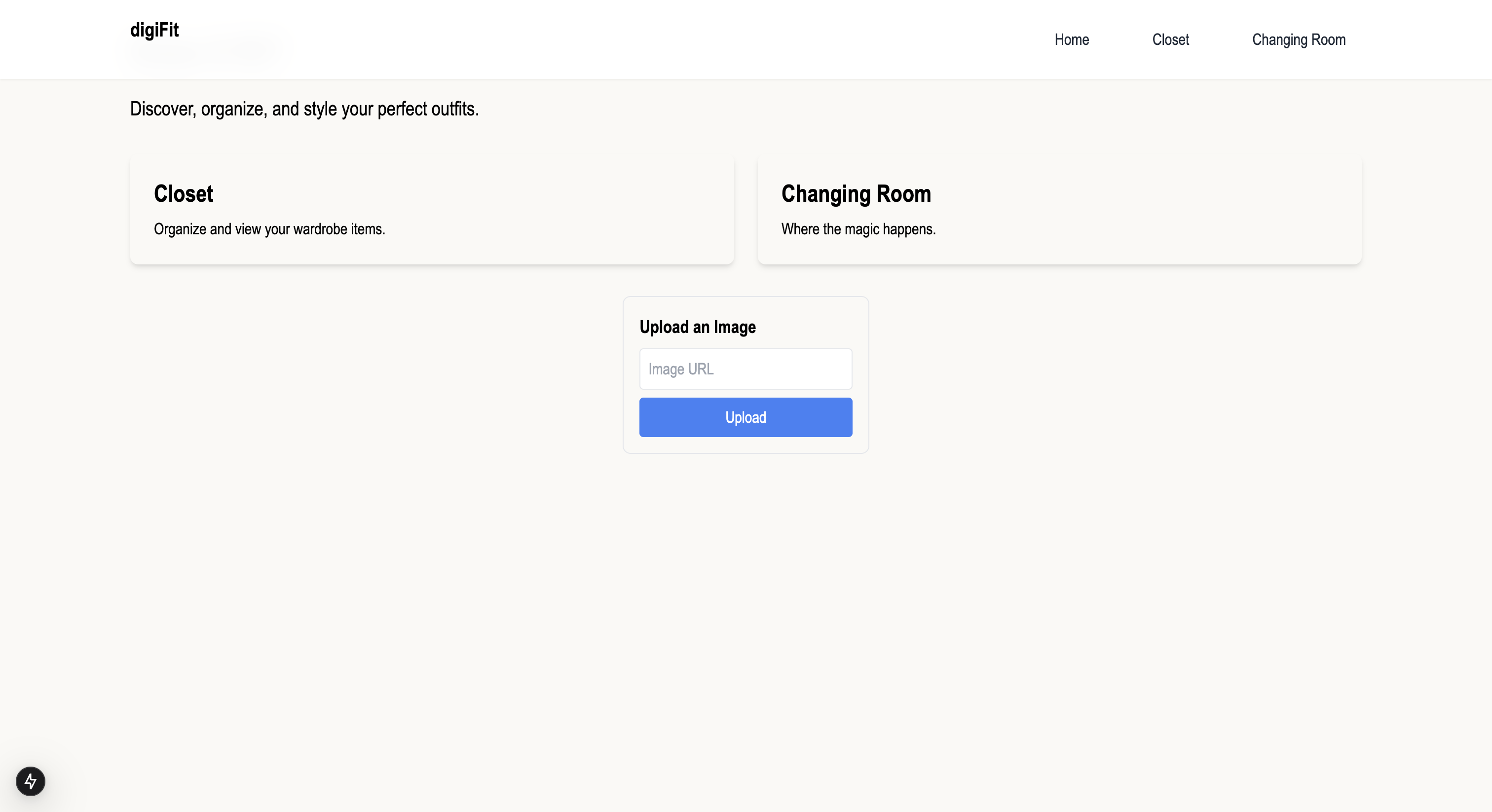Open the Next.js lightning bolt dev indicator
Screen dimensions: 1492x812
(30, 781)
